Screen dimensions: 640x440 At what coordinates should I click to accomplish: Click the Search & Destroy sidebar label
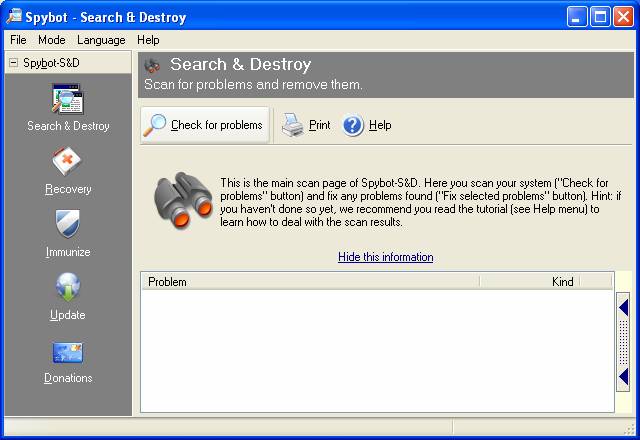(68, 126)
